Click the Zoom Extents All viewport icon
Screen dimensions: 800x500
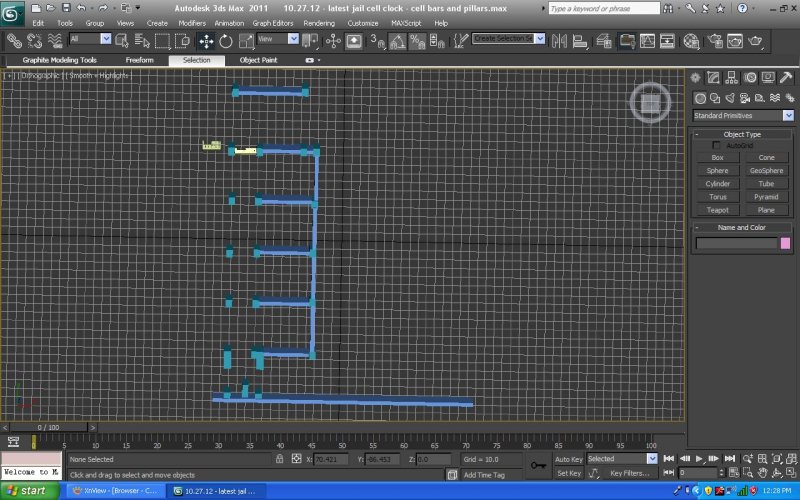click(791, 458)
